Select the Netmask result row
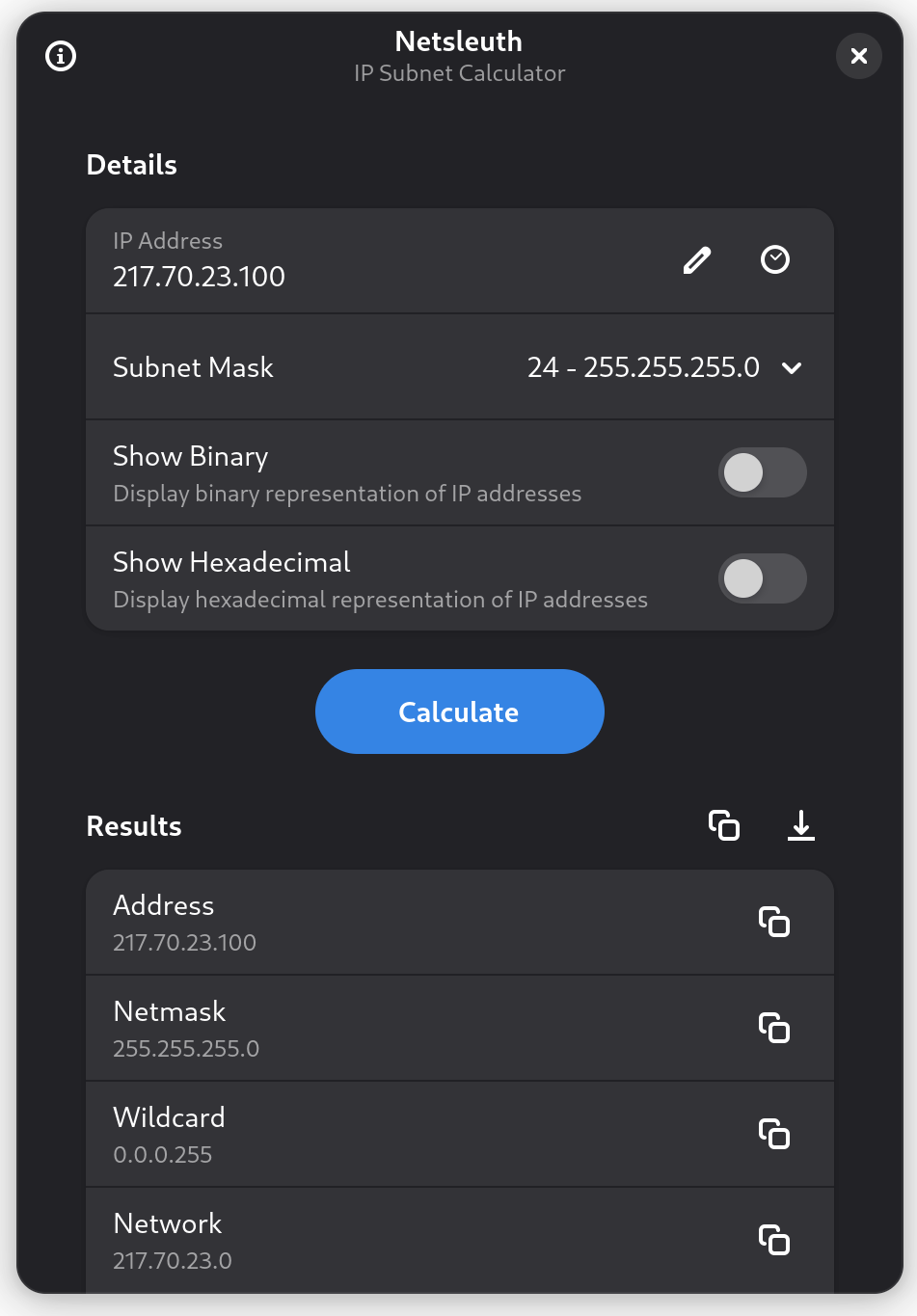 point(386,1029)
